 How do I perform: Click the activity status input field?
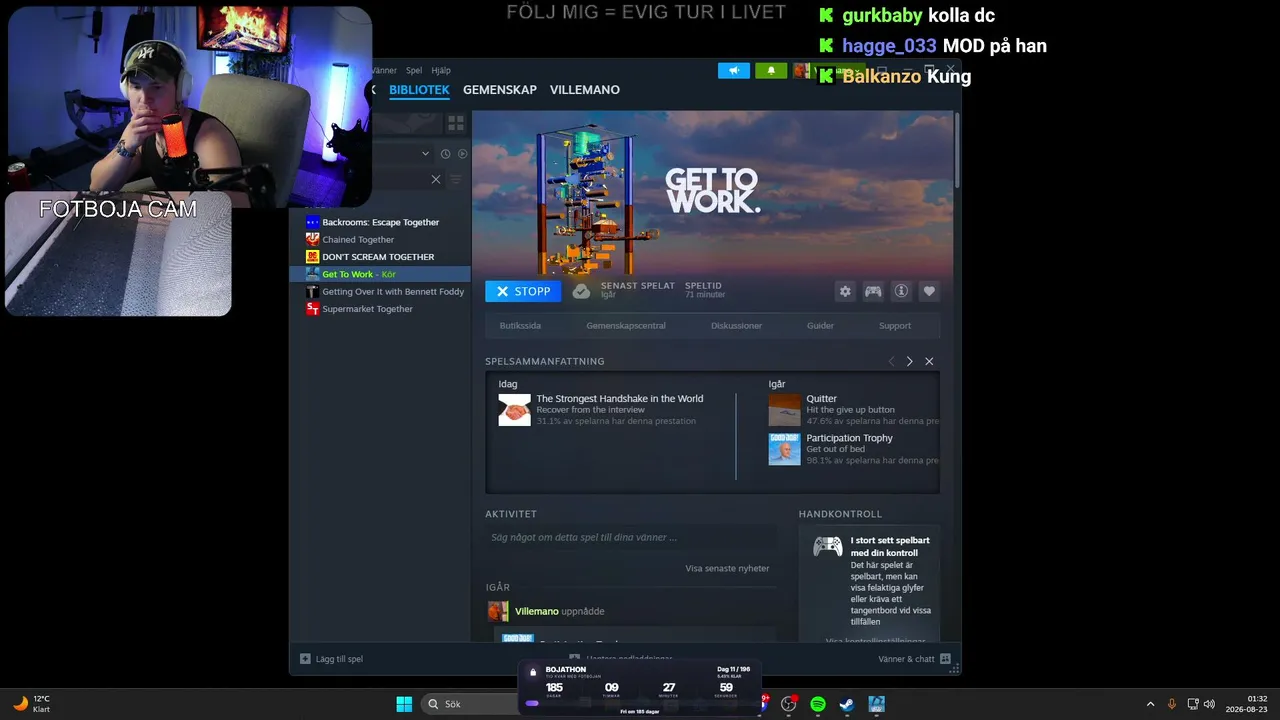tap(631, 537)
